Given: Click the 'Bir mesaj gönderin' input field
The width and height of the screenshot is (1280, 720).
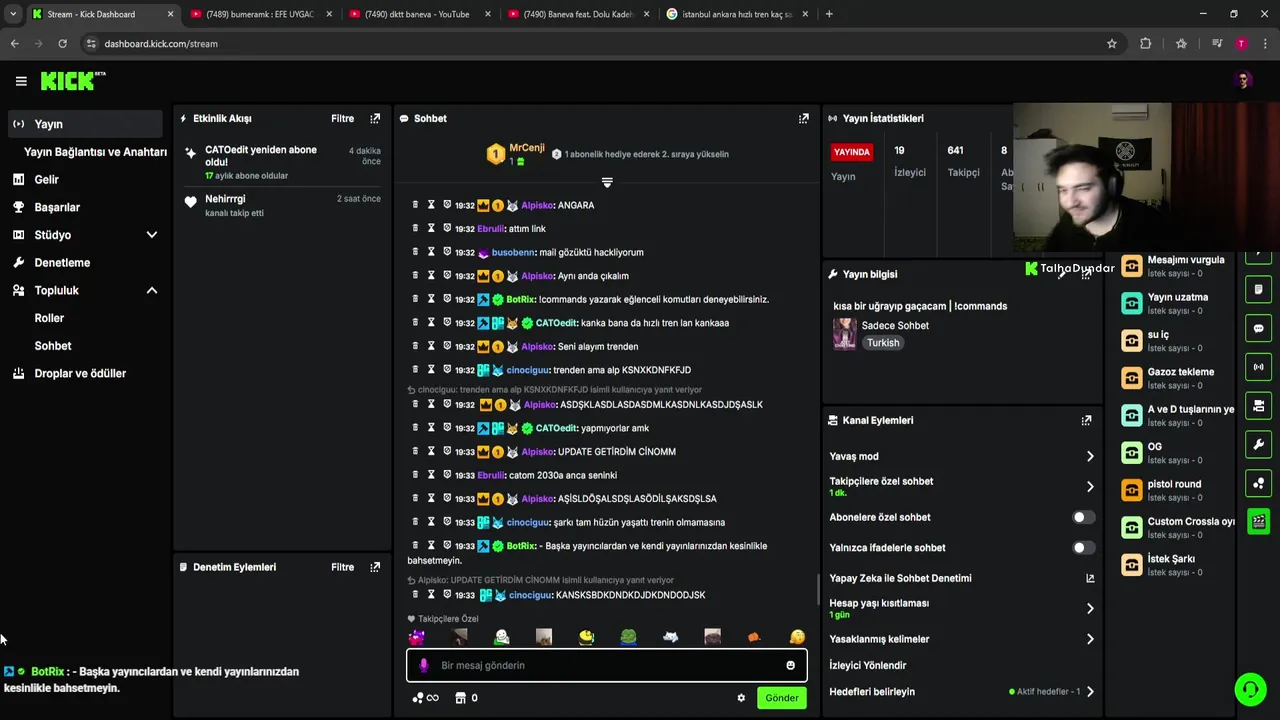Looking at the screenshot, I should [x=607, y=665].
